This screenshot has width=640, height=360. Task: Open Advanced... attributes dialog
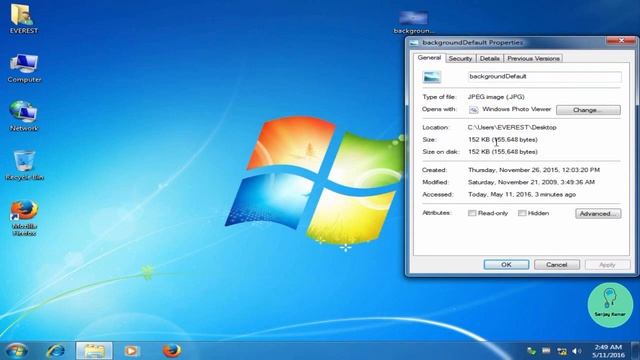598,213
